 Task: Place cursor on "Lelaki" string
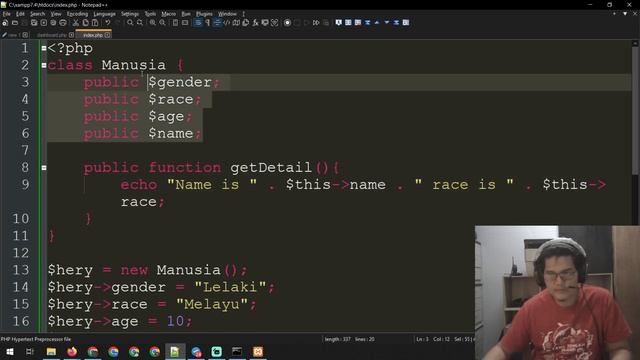230,287
